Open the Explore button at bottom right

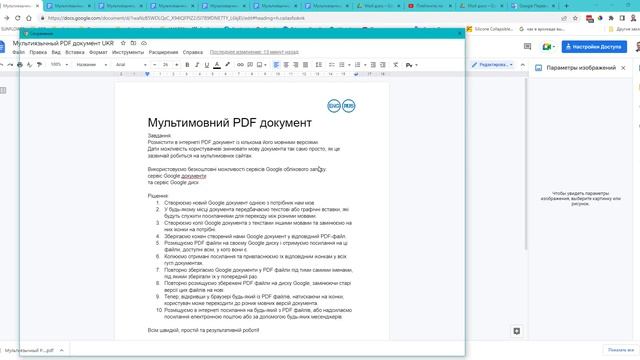[x=517, y=331]
